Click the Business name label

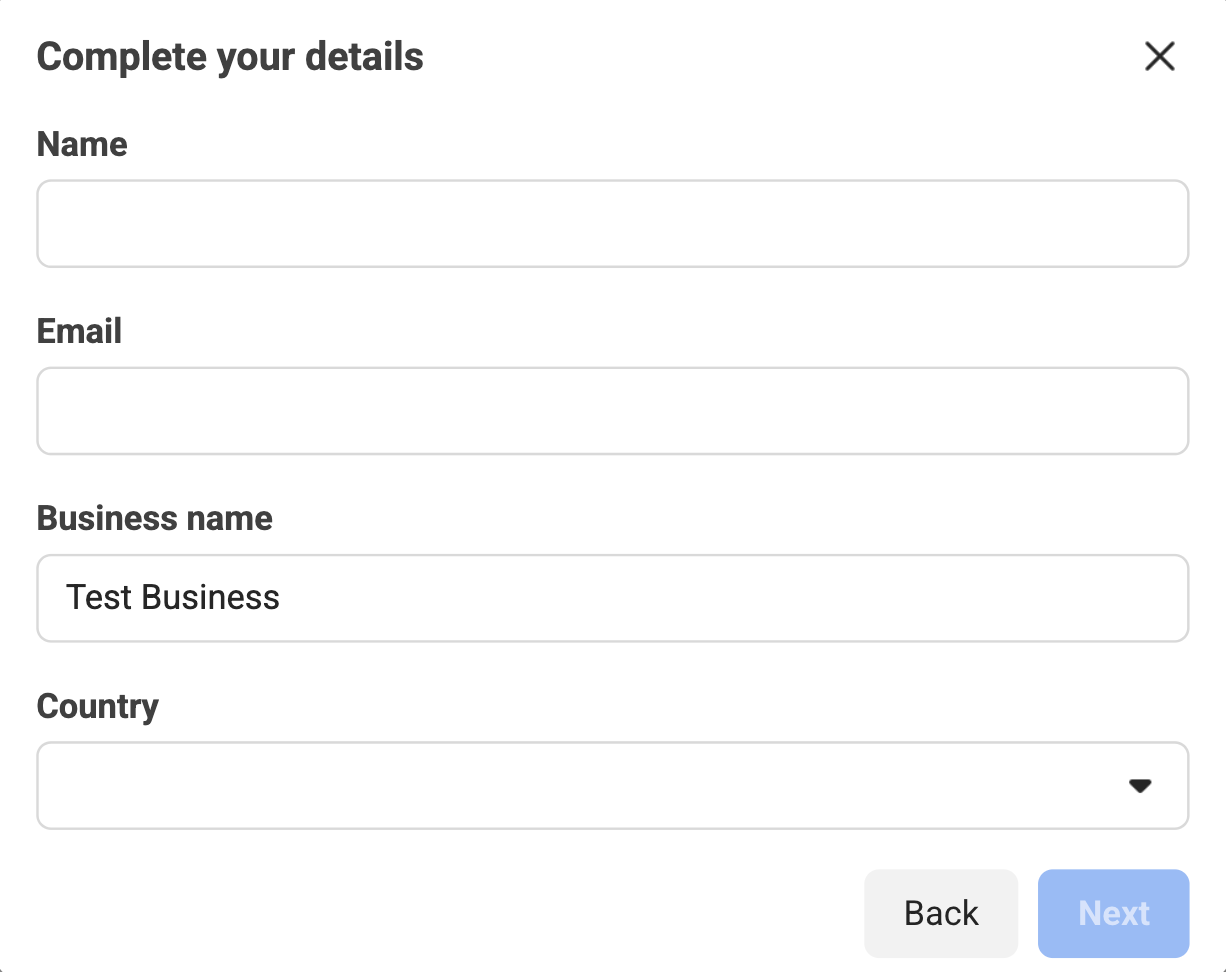point(154,518)
